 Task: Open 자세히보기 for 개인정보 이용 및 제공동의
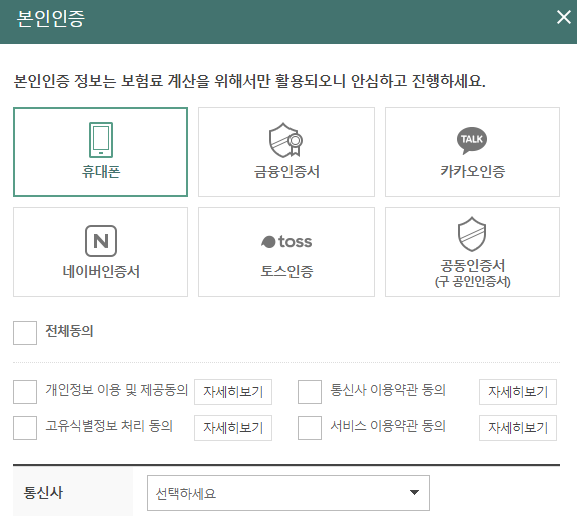point(233,392)
